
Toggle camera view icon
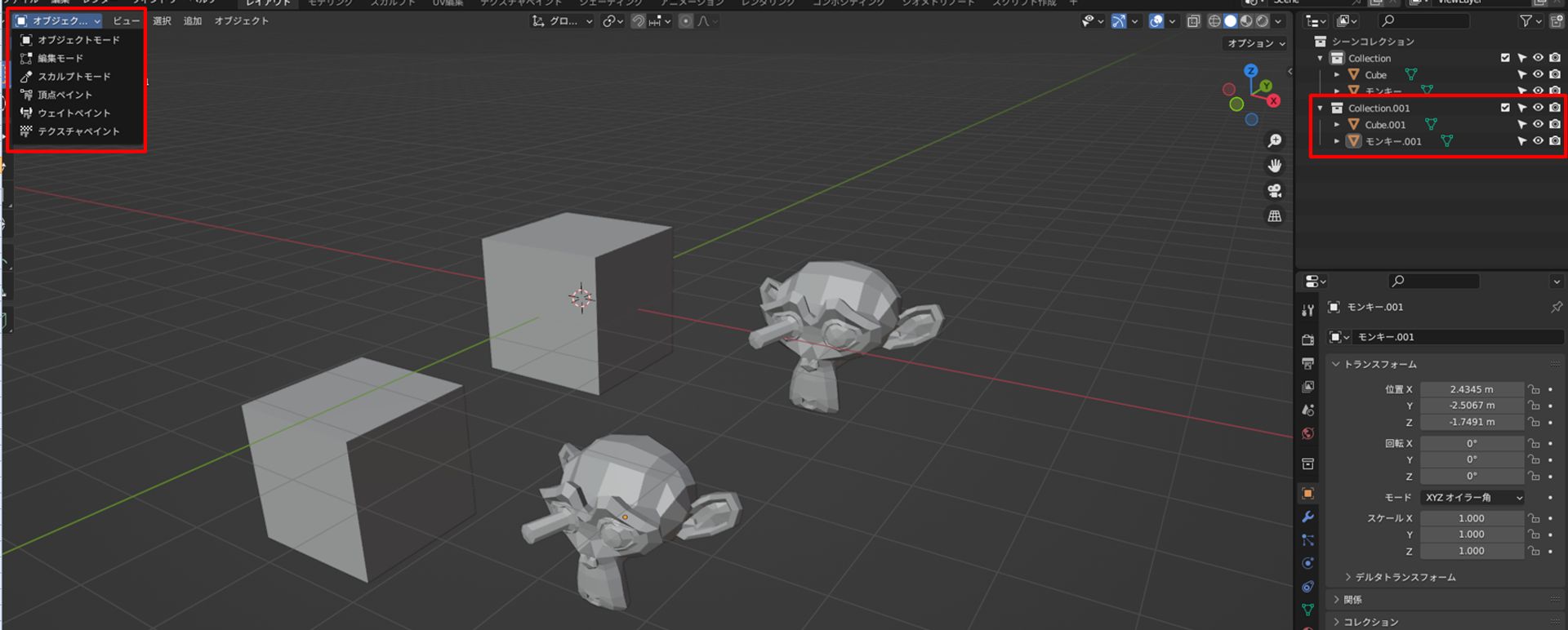1275,191
